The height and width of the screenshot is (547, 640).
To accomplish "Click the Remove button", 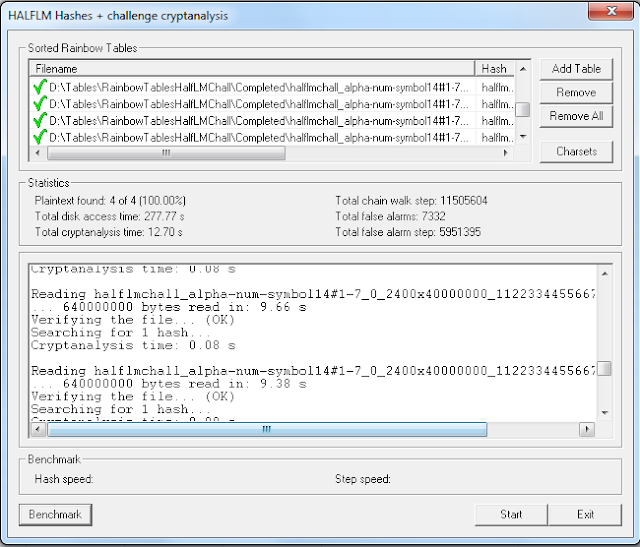I will [x=576, y=92].
